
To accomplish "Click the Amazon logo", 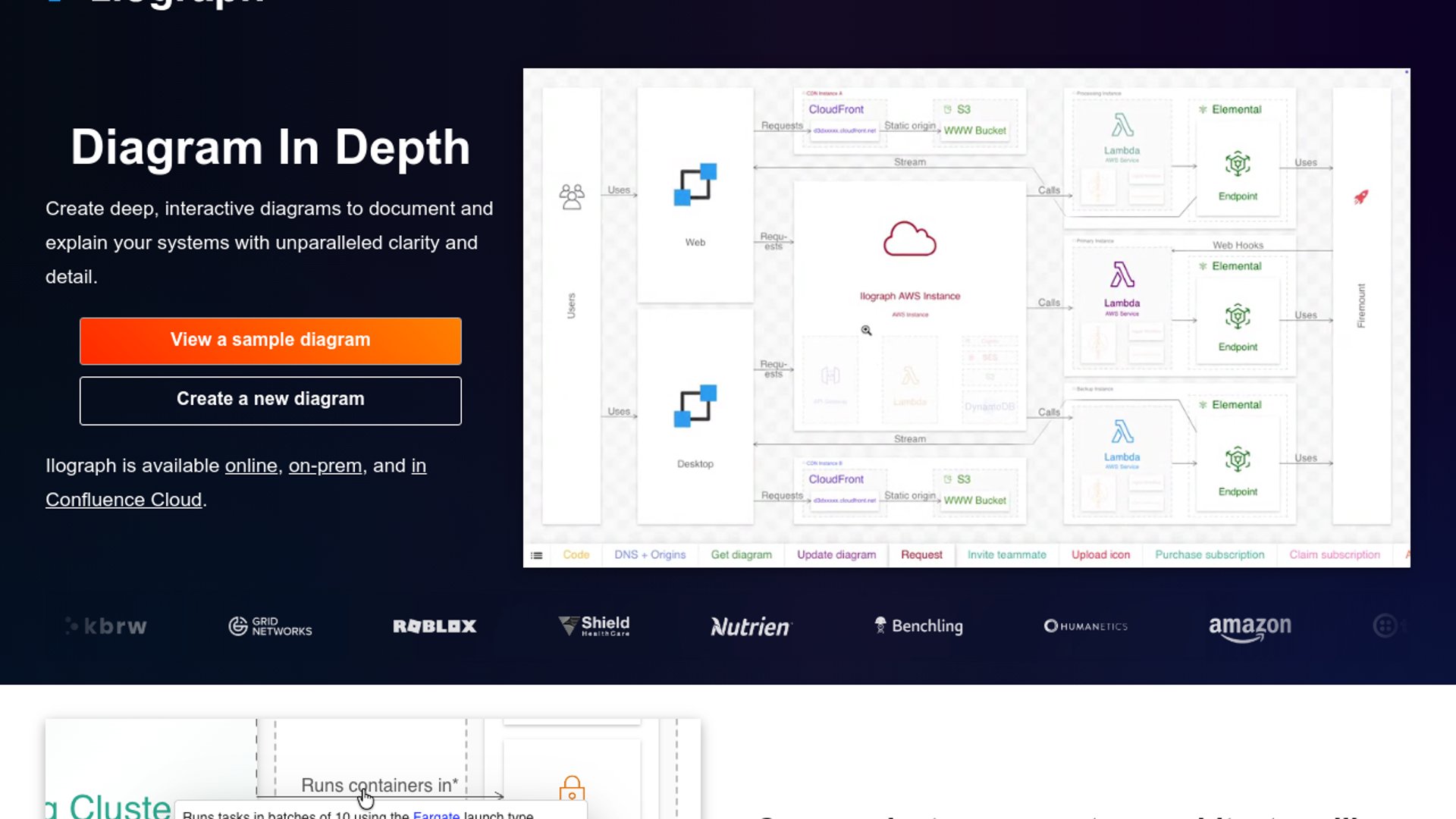I will click(x=1249, y=627).
